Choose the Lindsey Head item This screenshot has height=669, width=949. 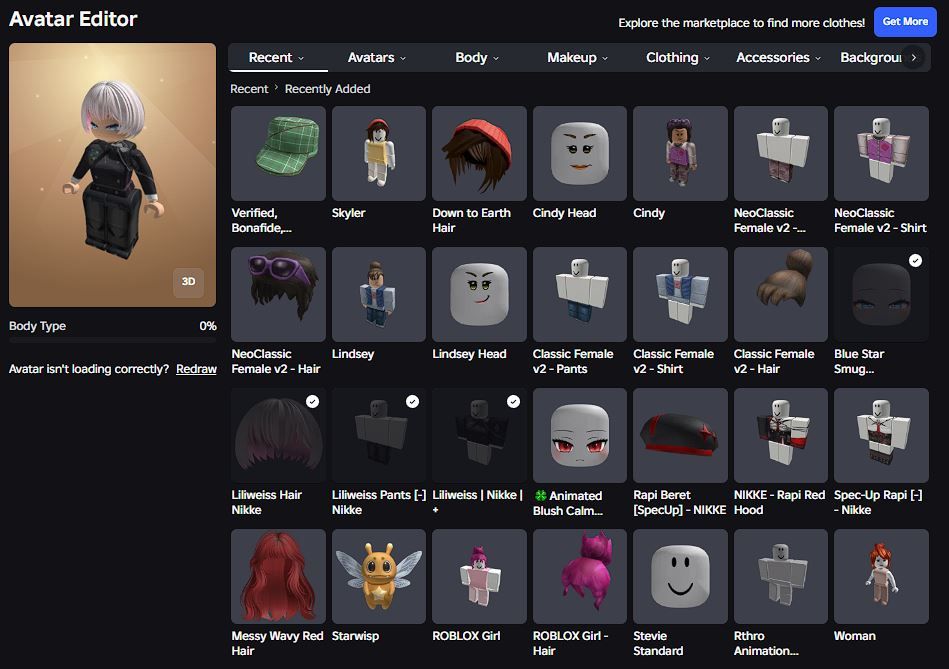[x=479, y=294]
